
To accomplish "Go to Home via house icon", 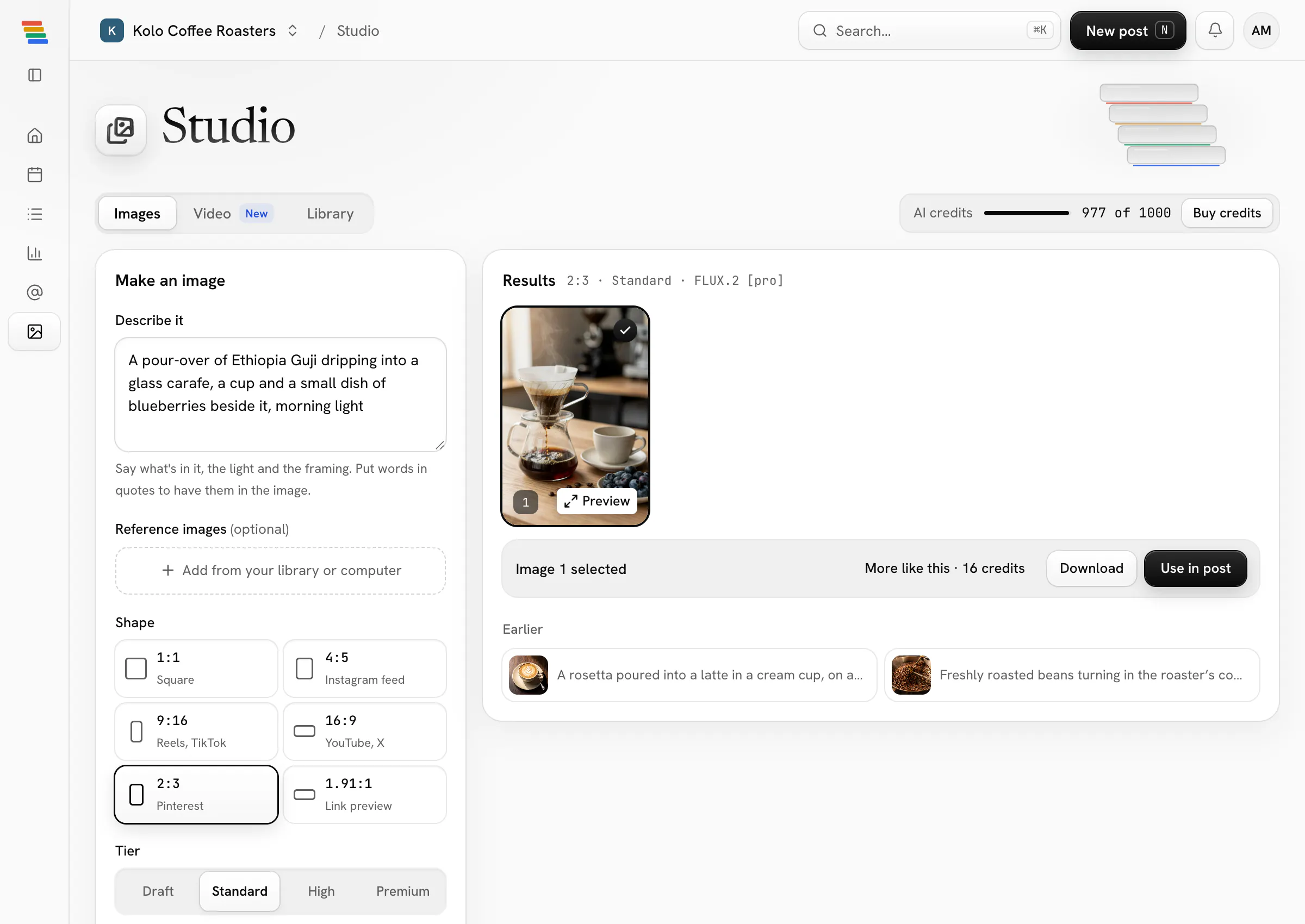I will coord(35,135).
